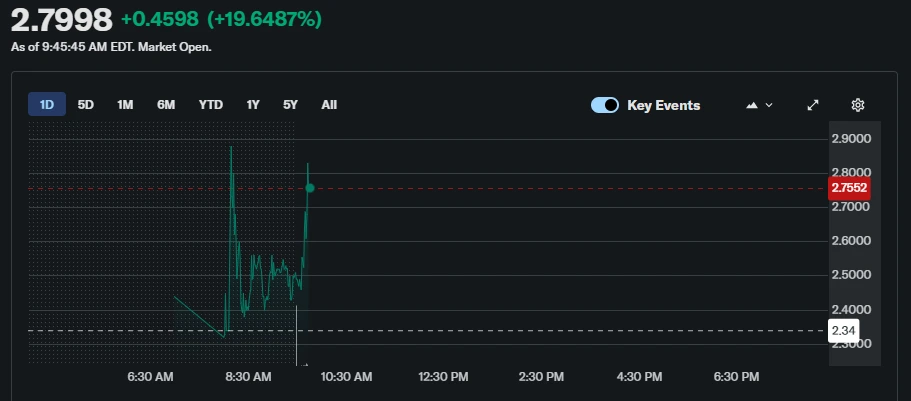Viewport: 911px width, 401px height.
Task: Click the green current price dot
Action: (310, 188)
